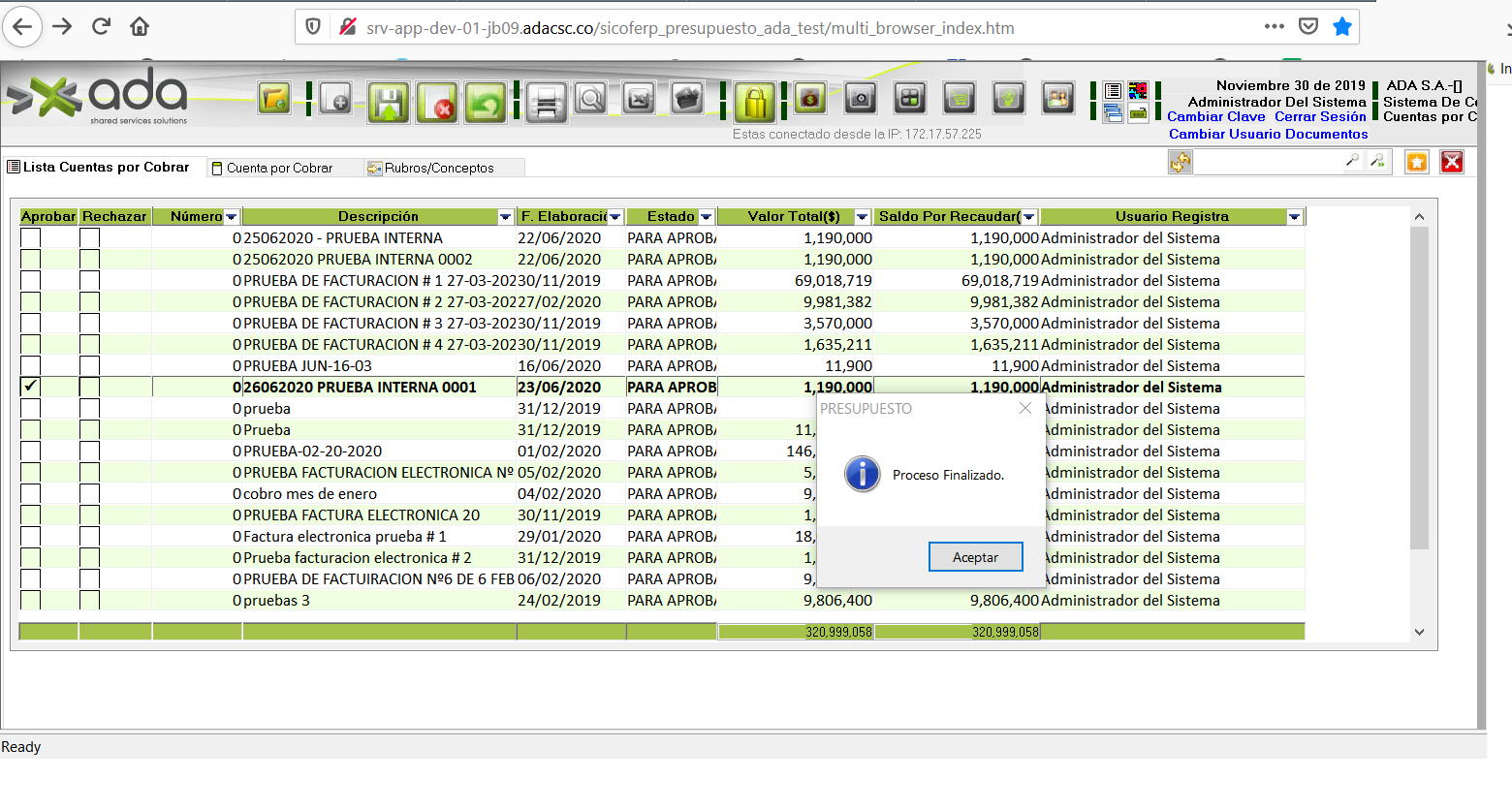Click the yellow padlock toolbar icon
Viewport: 1512px width, 811px height.
tap(754, 102)
